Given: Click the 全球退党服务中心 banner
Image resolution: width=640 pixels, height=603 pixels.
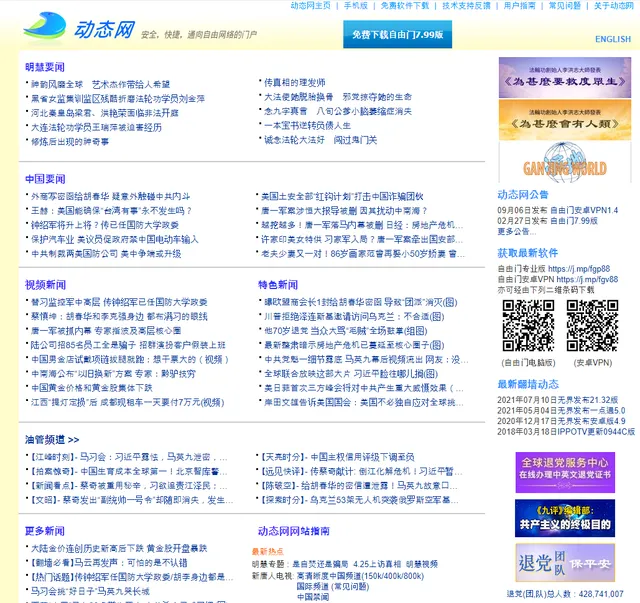Looking at the screenshot, I should (565, 472).
